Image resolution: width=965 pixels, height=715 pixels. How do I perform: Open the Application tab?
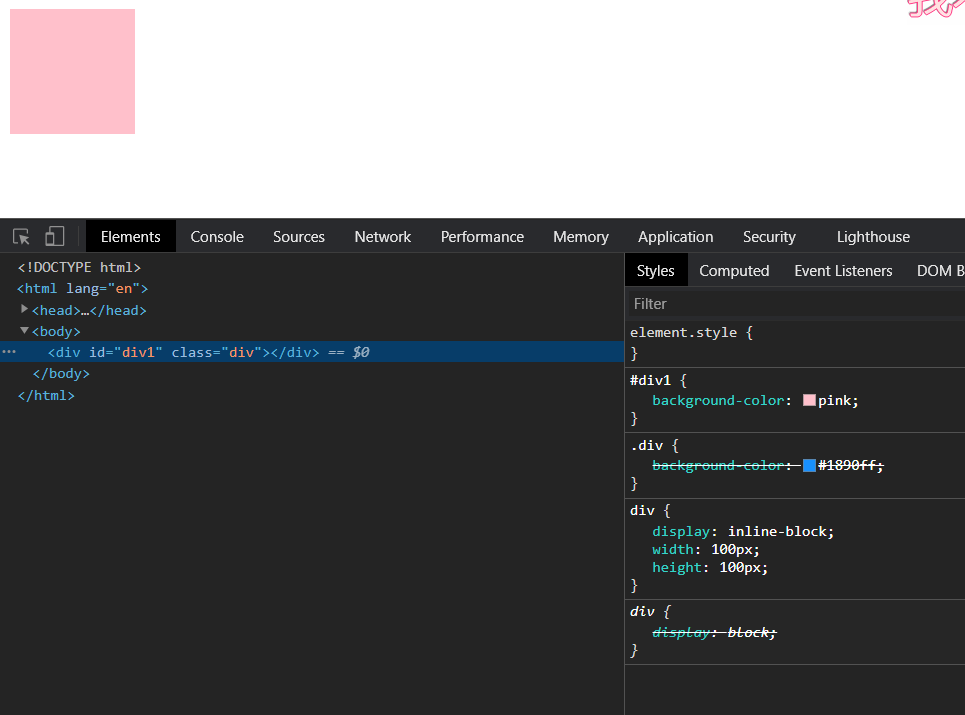tap(675, 237)
